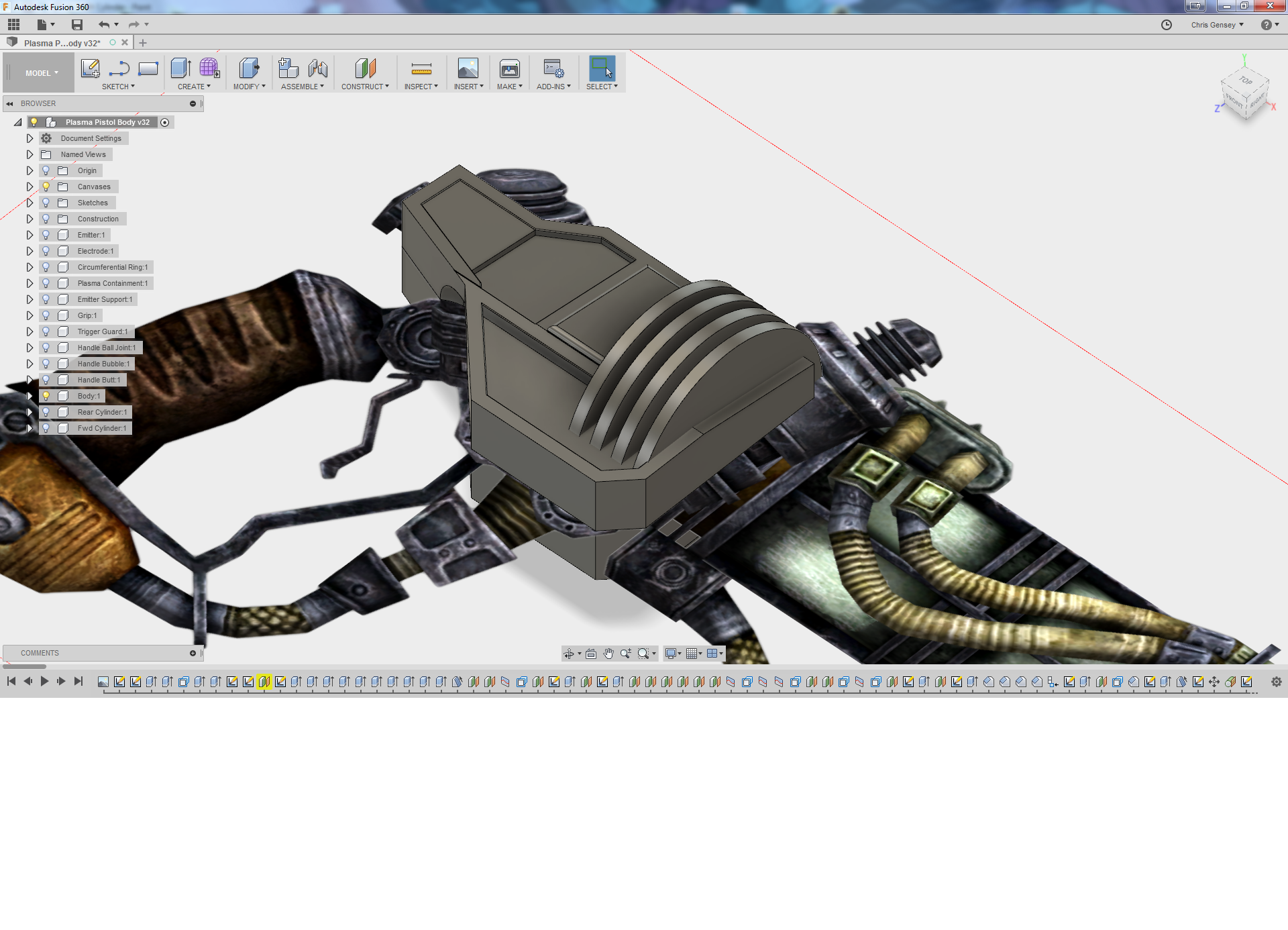This screenshot has width=1288, height=930.
Task: Select the Joint tool icon
Action: 318,68
